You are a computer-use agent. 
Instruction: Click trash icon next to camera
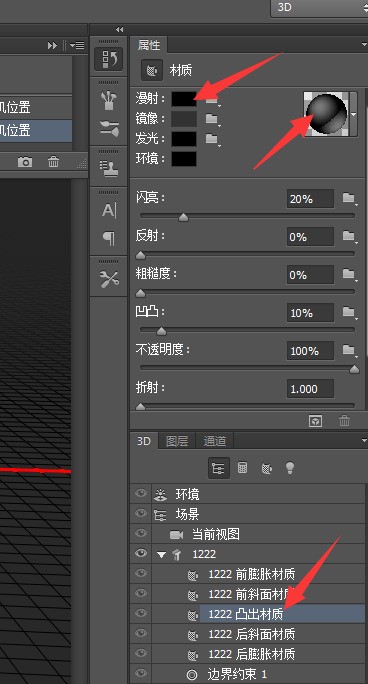tap(53, 162)
